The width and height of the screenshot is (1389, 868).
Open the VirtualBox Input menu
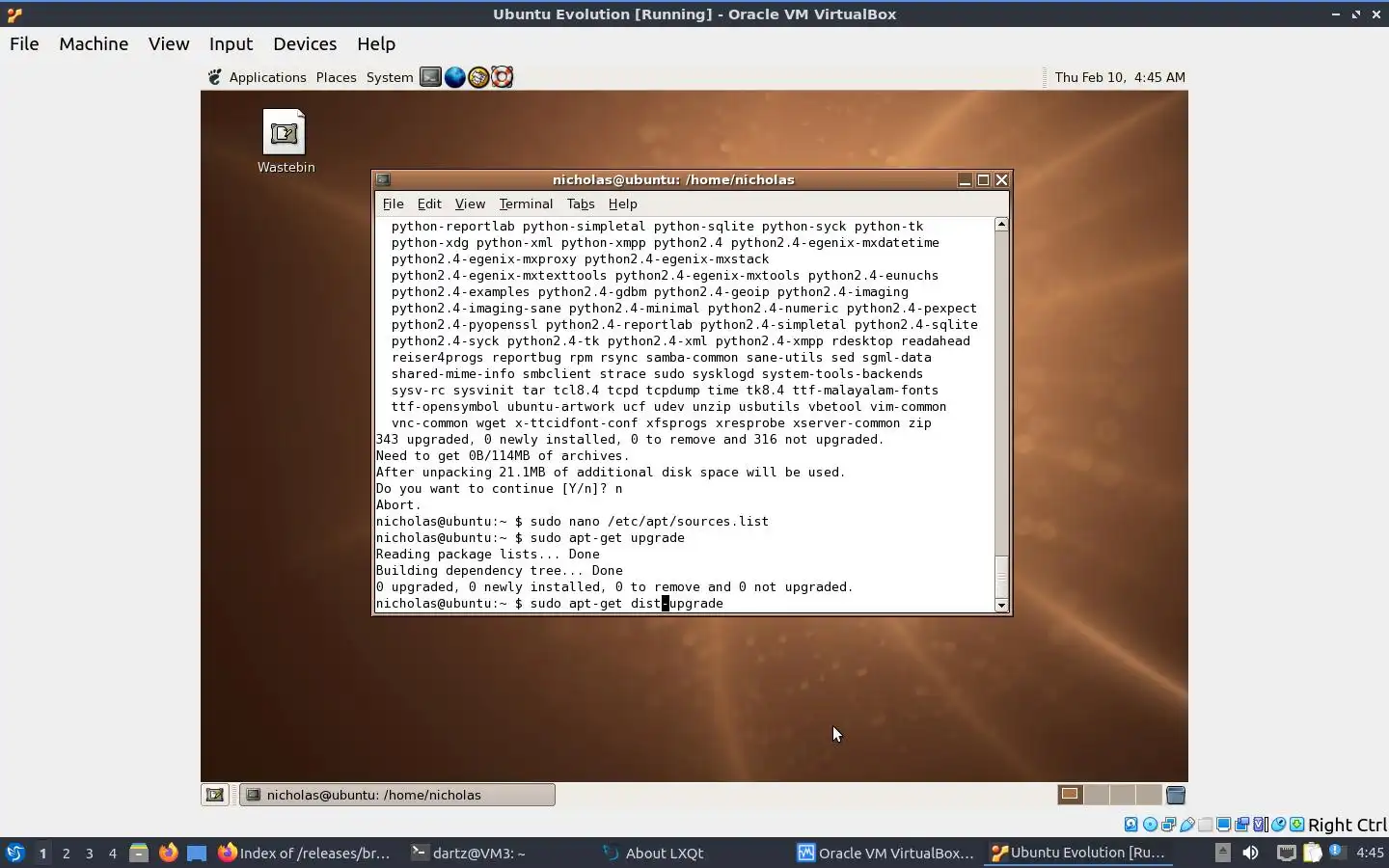(231, 44)
